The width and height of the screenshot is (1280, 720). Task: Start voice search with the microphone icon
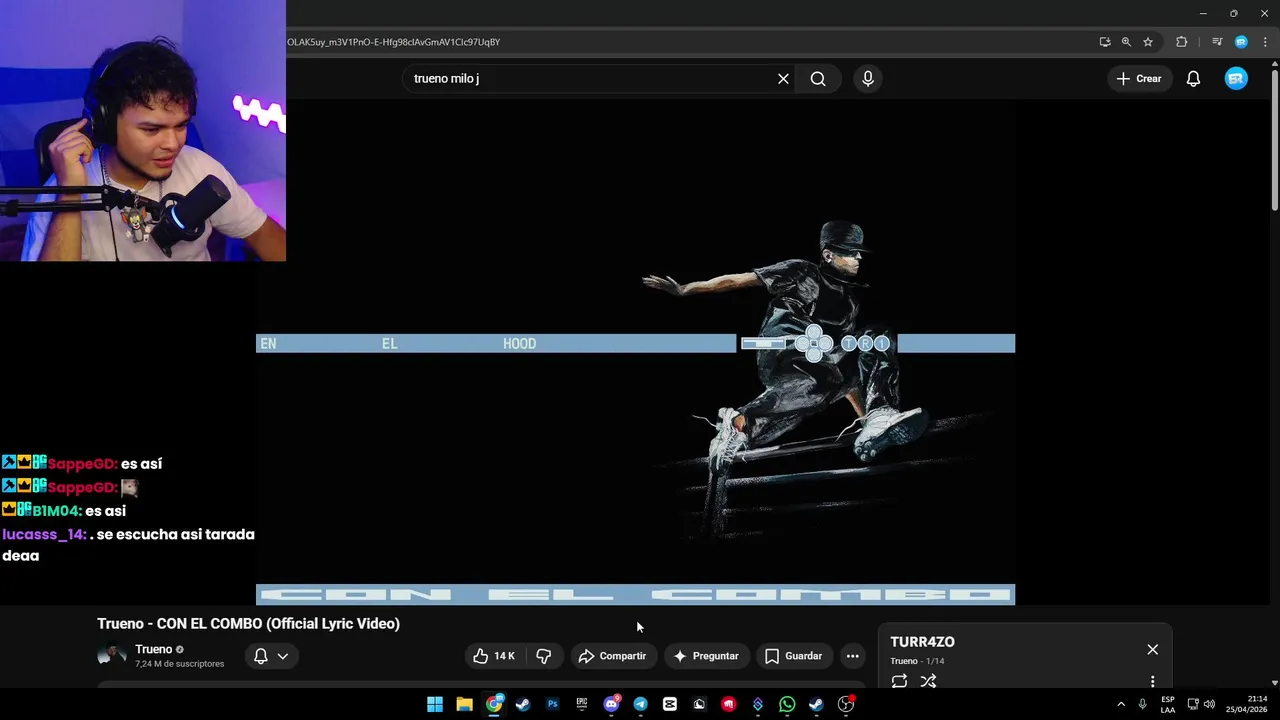(x=867, y=79)
